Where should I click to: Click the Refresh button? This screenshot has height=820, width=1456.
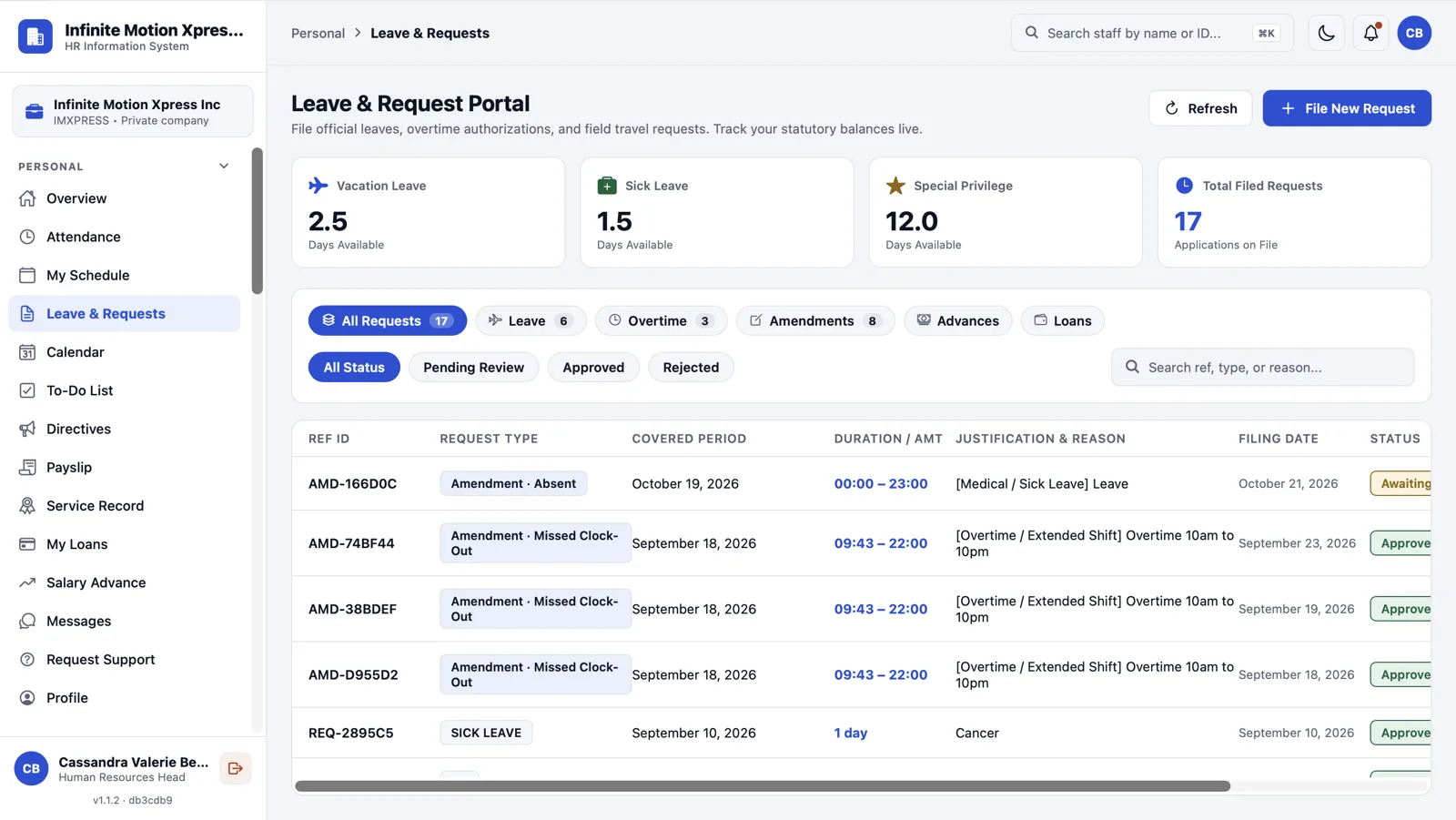pos(1200,108)
